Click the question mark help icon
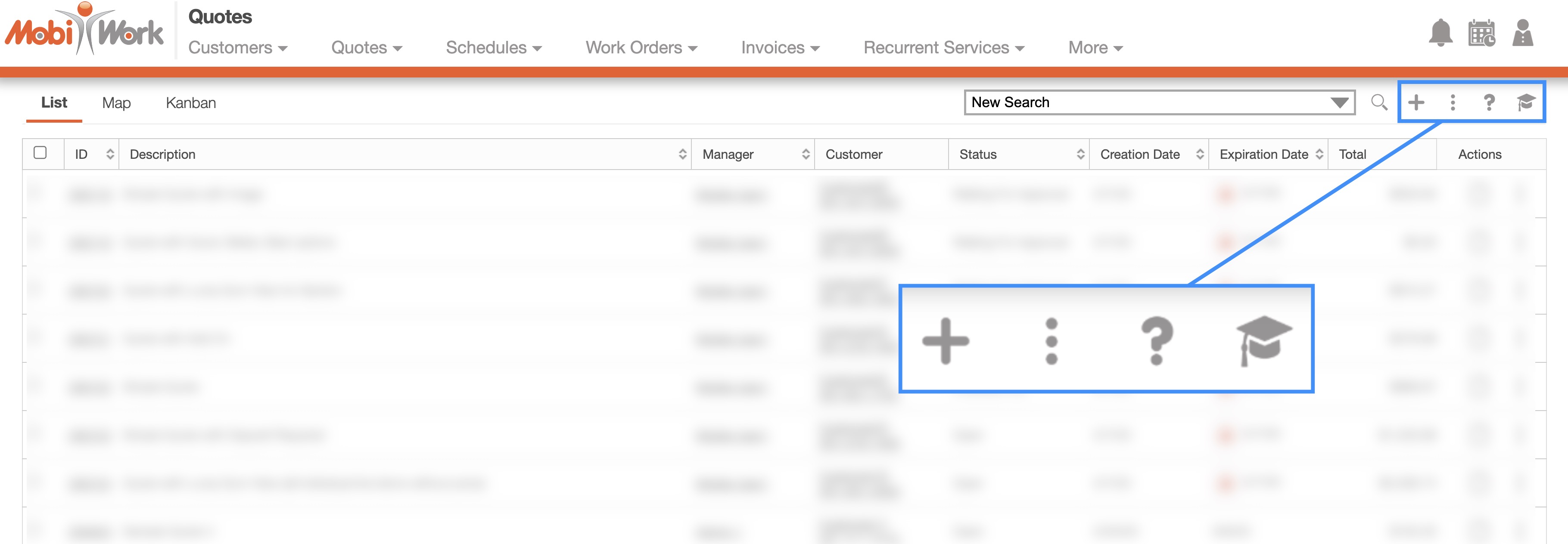Screen dimensions: 1568x544 point(1489,102)
